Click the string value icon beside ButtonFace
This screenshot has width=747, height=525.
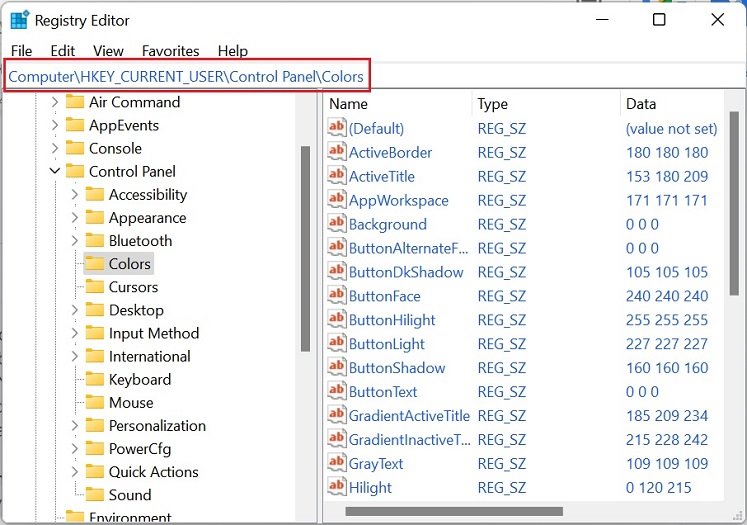click(337, 297)
